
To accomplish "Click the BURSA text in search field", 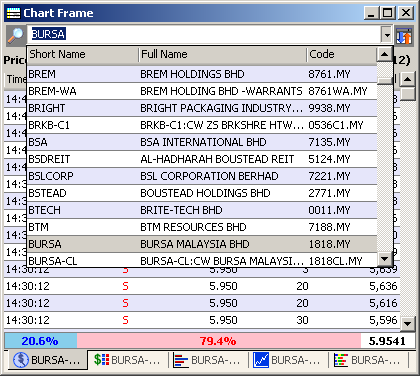I will pyautogui.click(x=48, y=34).
